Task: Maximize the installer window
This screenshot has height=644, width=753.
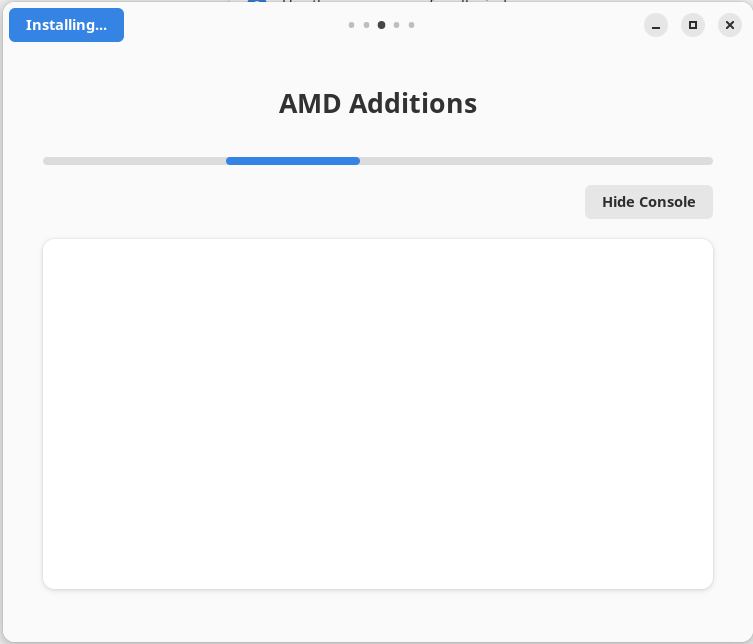Action: 693,25
